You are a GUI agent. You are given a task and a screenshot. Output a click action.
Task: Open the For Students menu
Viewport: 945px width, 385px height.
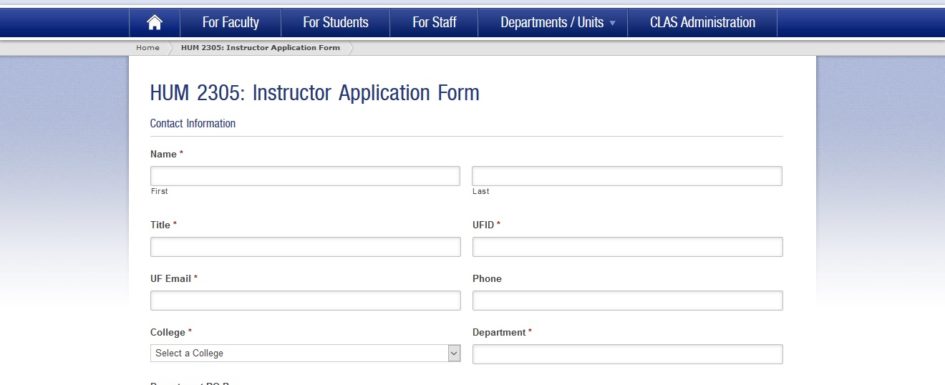tap(335, 23)
